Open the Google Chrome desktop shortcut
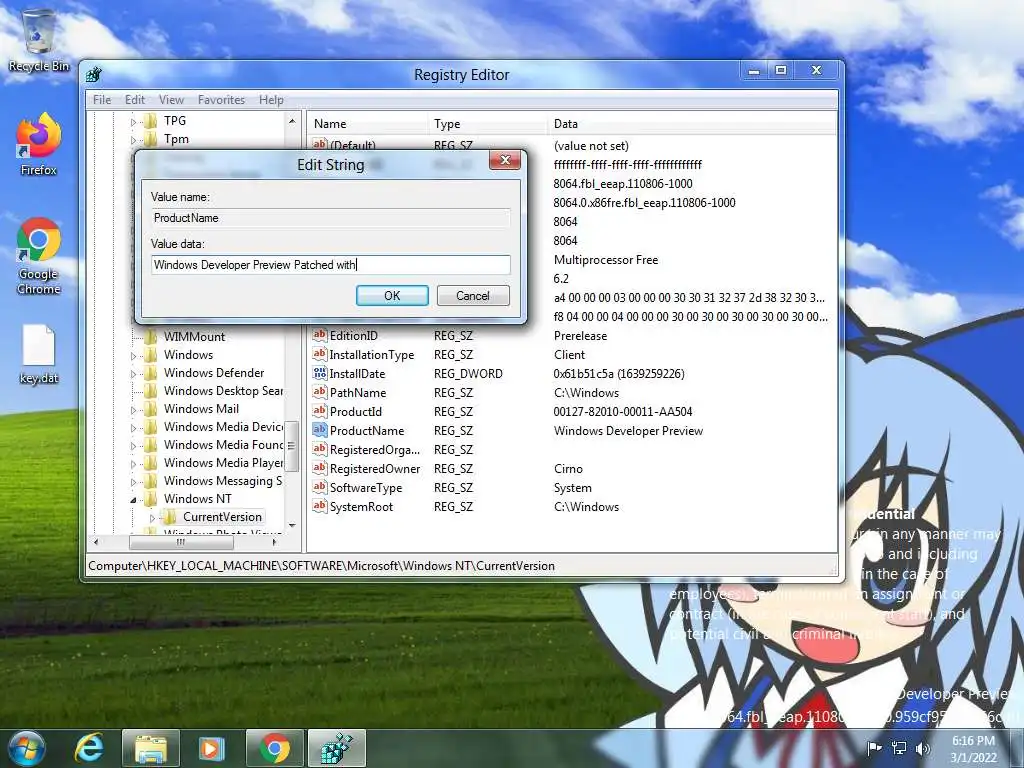 pyautogui.click(x=39, y=256)
